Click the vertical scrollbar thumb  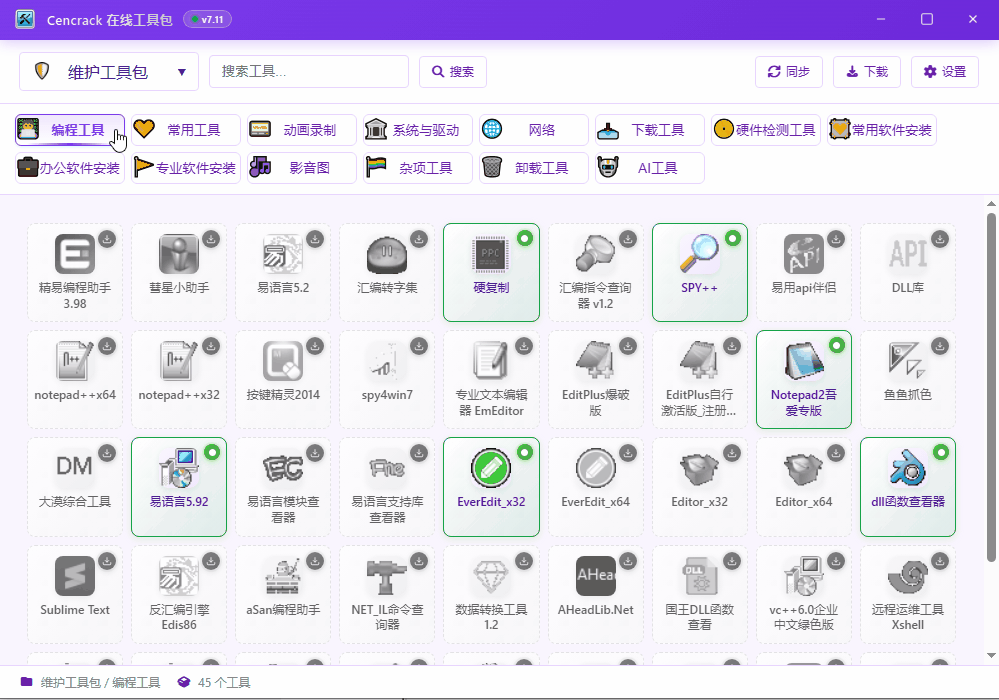tap(991, 387)
